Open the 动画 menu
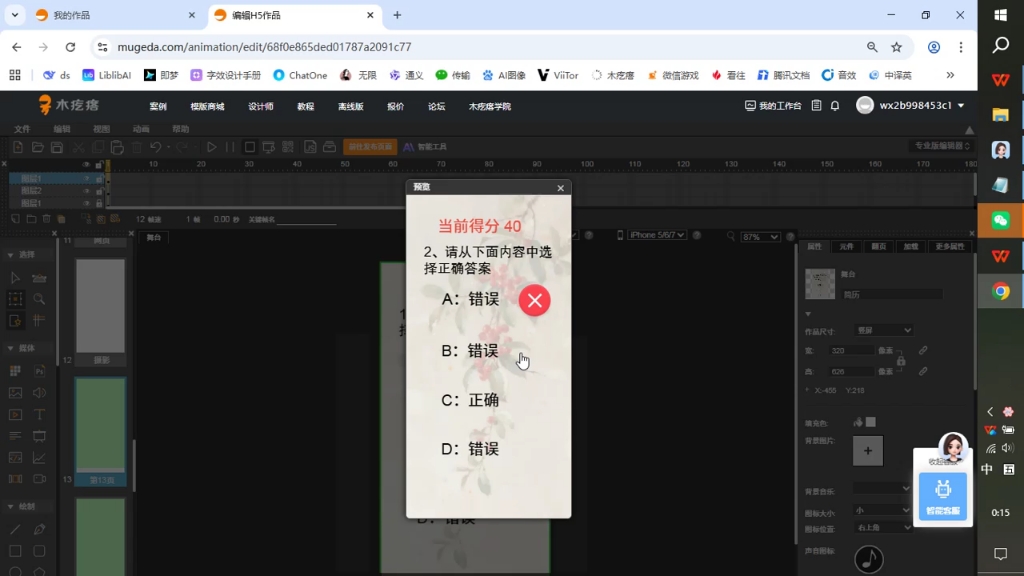This screenshot has width=1024, height=576. coord(141,129)
